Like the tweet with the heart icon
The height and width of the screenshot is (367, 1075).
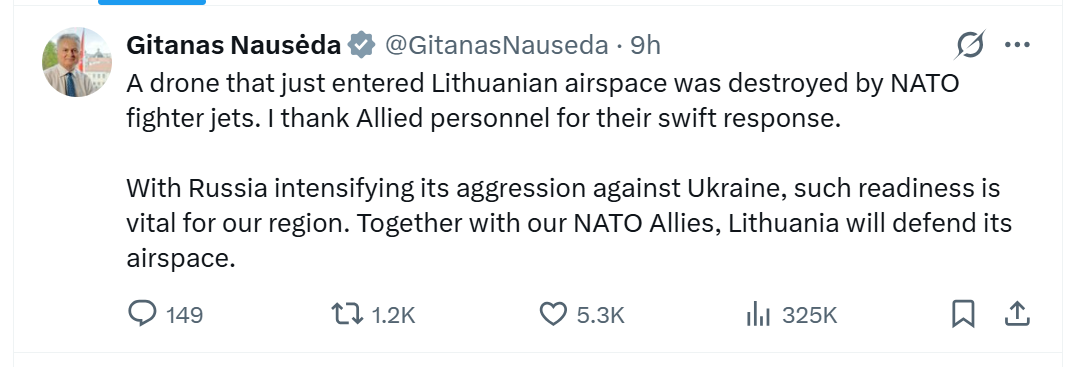point(553,315)
